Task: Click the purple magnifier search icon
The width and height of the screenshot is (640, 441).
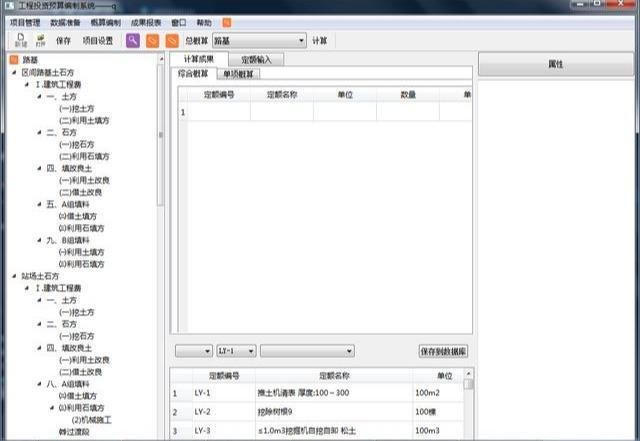Action: (x=133, y=40)
